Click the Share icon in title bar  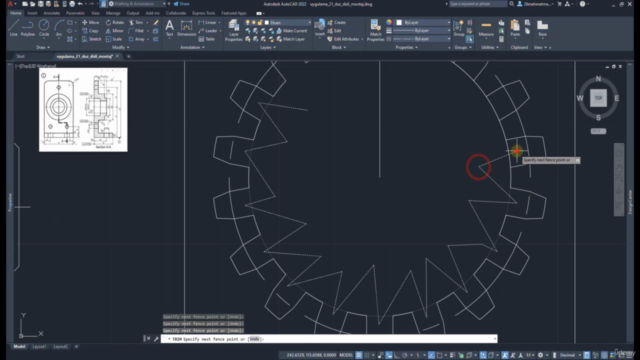point(181,4)
